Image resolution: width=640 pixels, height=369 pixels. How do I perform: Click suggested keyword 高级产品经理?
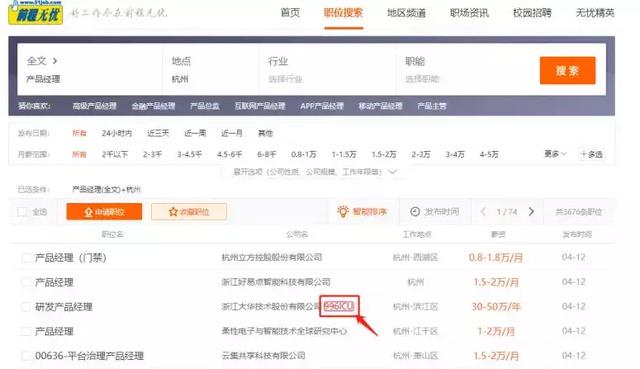click(x=94, y=106)
